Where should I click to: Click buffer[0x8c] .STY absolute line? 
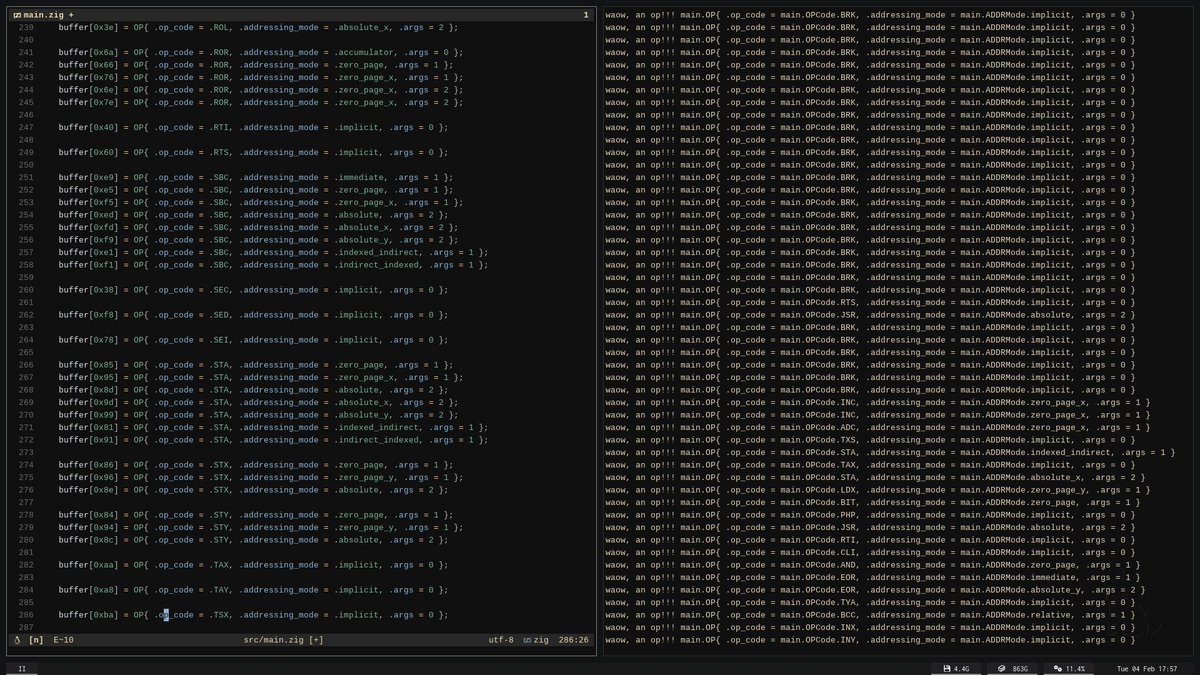pos(253,540)
